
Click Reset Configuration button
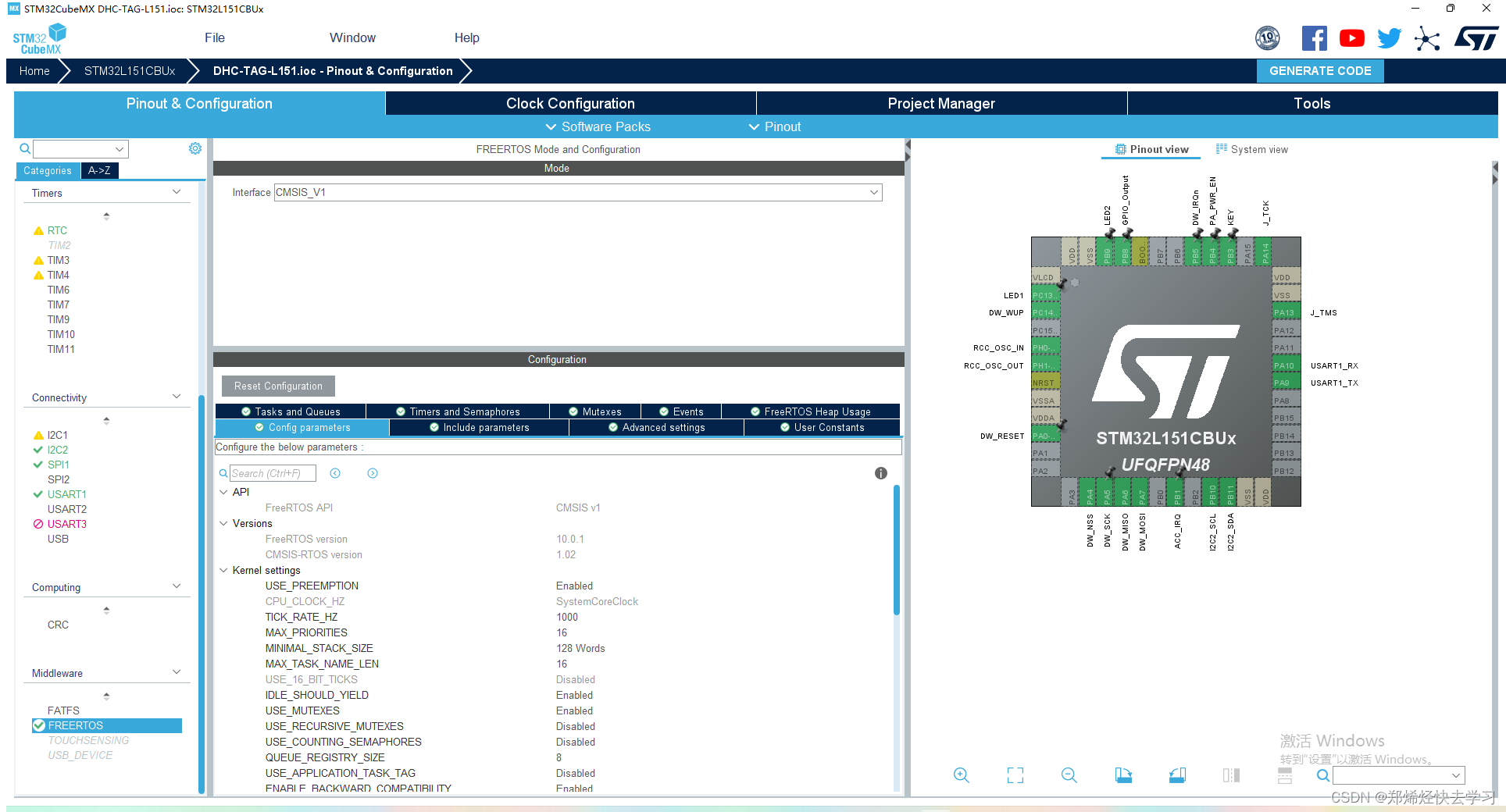(x=278, y=386)
